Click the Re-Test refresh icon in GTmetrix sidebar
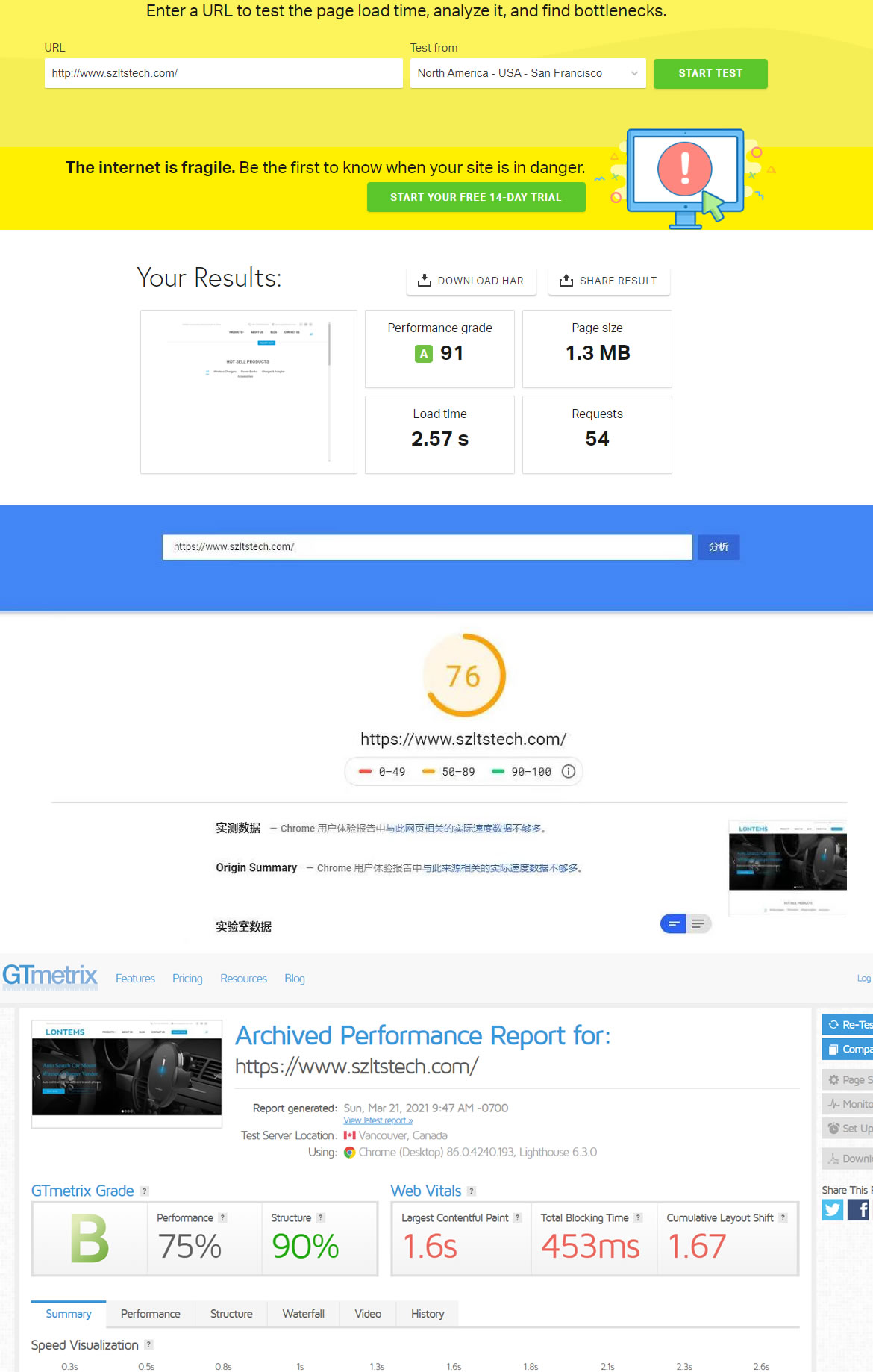 [833, 1025]
